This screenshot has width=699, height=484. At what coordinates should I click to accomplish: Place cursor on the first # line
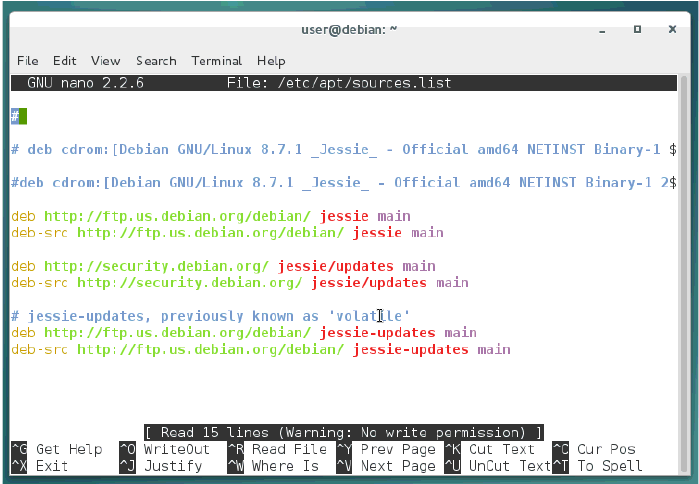tap(19, 116)
